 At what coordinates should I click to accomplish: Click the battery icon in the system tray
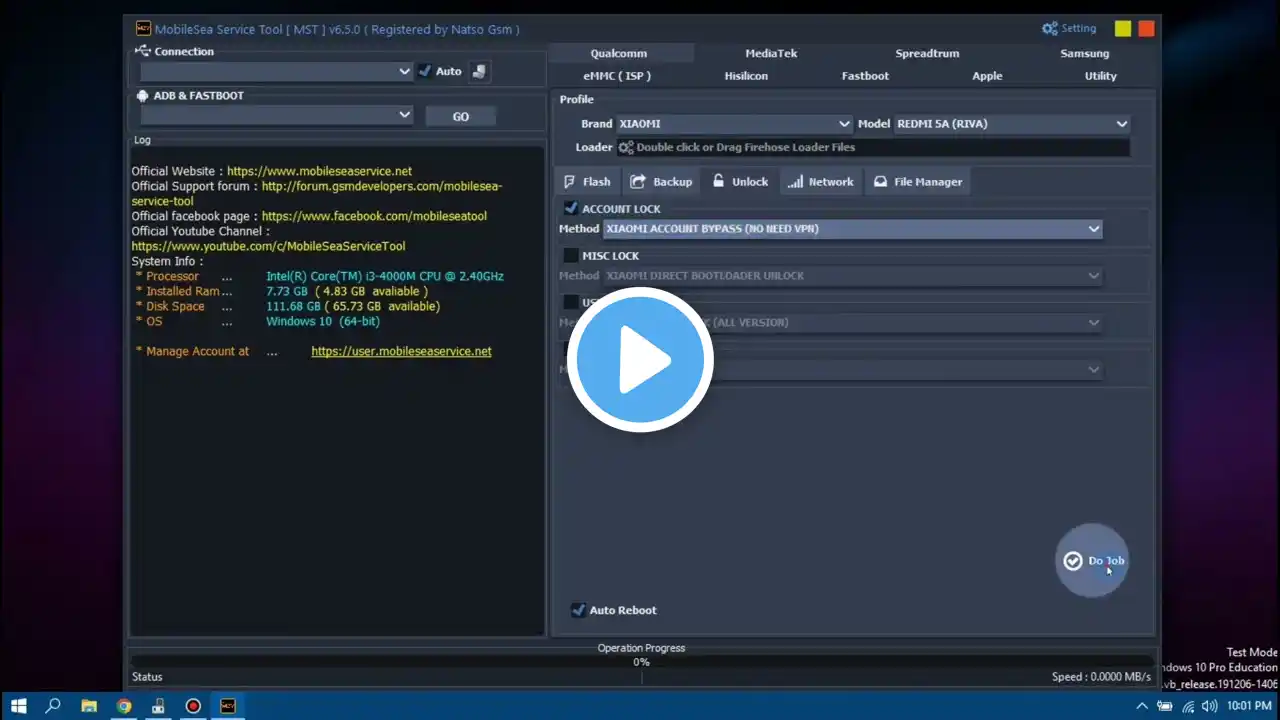[1164, 706]
